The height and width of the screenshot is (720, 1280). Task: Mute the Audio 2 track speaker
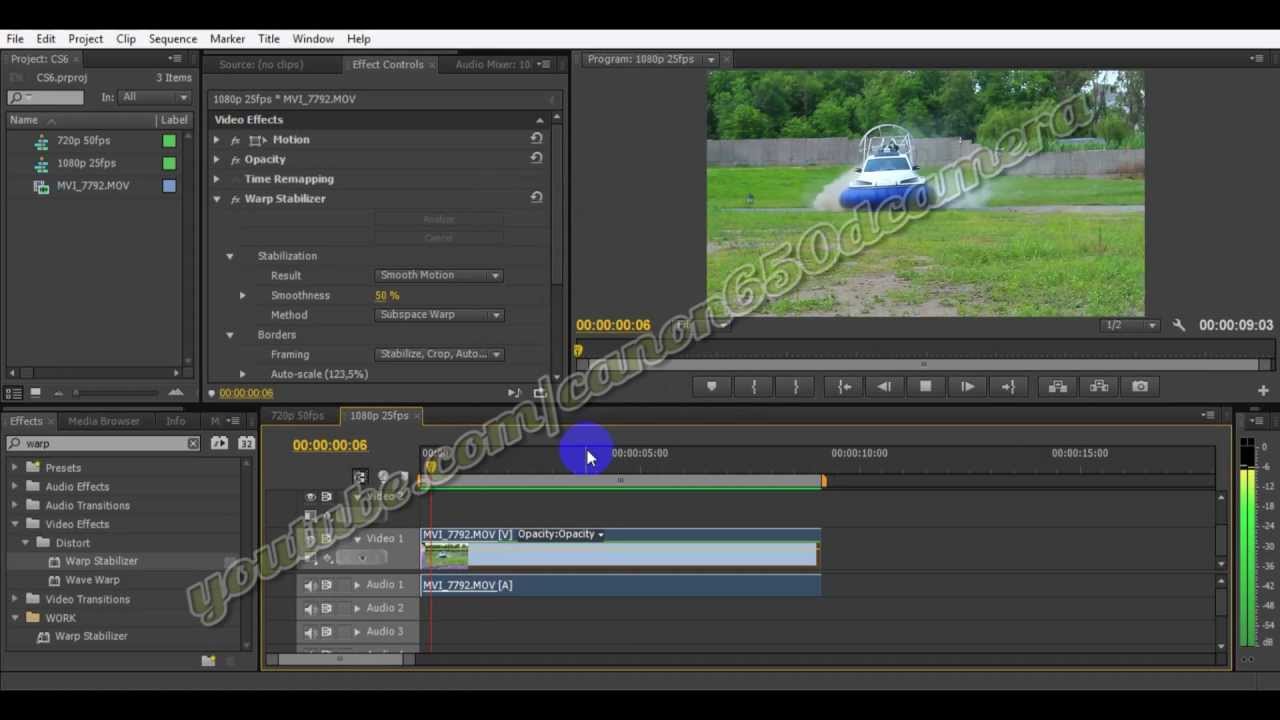[x=310, y=608]
